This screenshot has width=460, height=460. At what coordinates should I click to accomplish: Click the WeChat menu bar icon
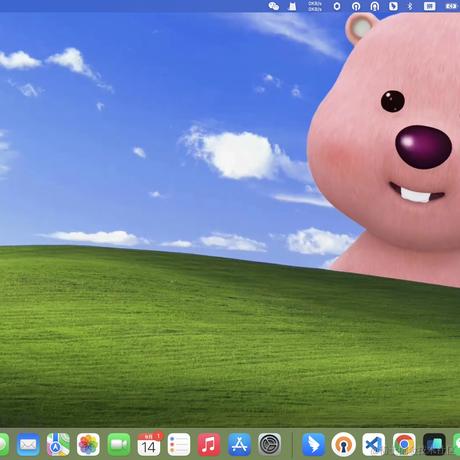coord(274,6)
